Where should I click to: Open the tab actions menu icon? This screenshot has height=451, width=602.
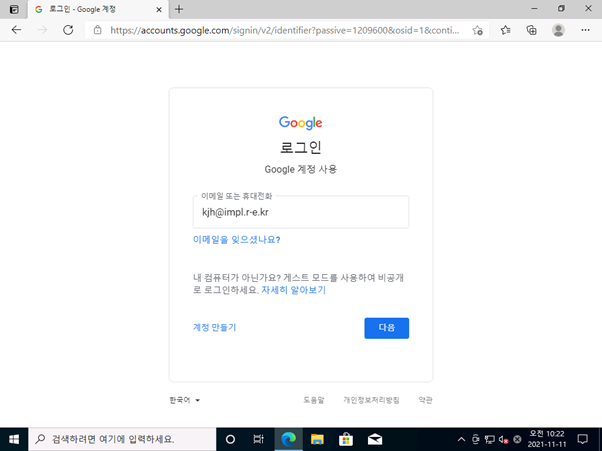[x=14, y=9]
